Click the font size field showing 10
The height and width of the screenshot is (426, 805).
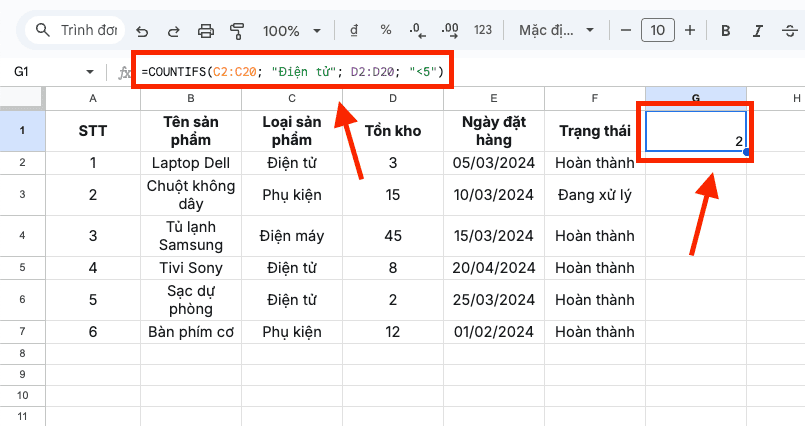coord(658,30)
